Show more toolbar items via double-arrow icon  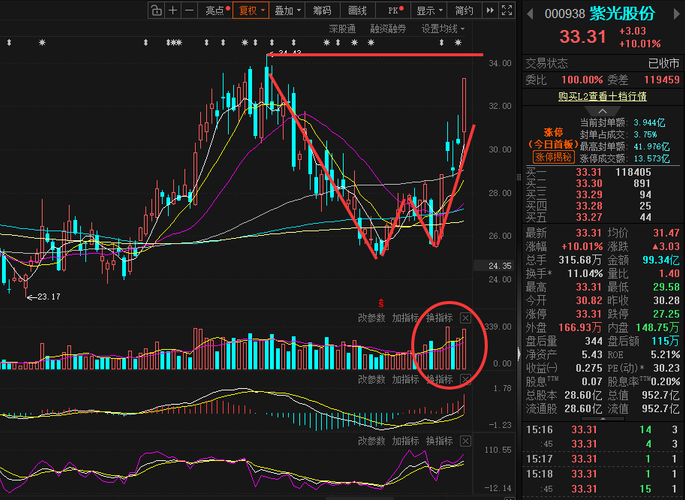click(490, 10)
